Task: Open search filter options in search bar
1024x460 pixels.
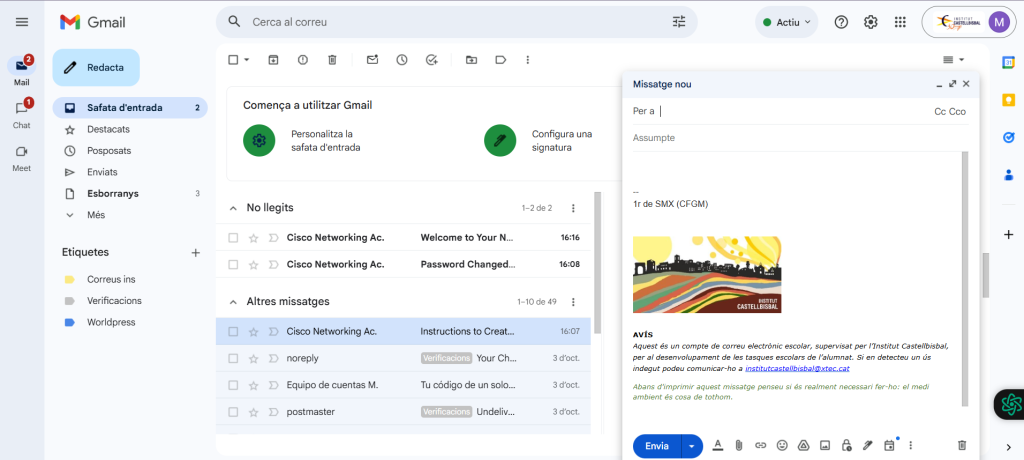Action: [x=679, y=22]
